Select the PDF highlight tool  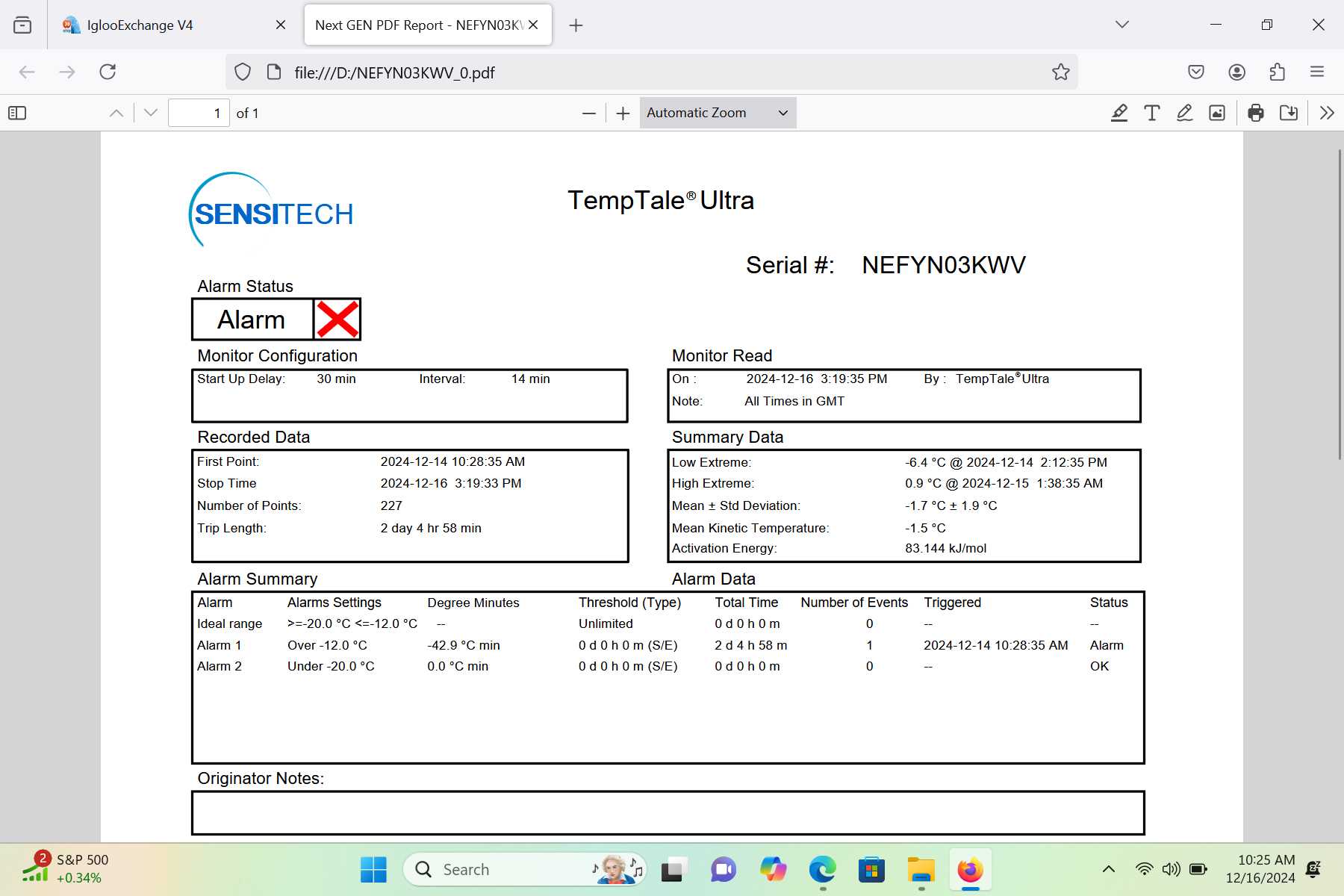1119,113
